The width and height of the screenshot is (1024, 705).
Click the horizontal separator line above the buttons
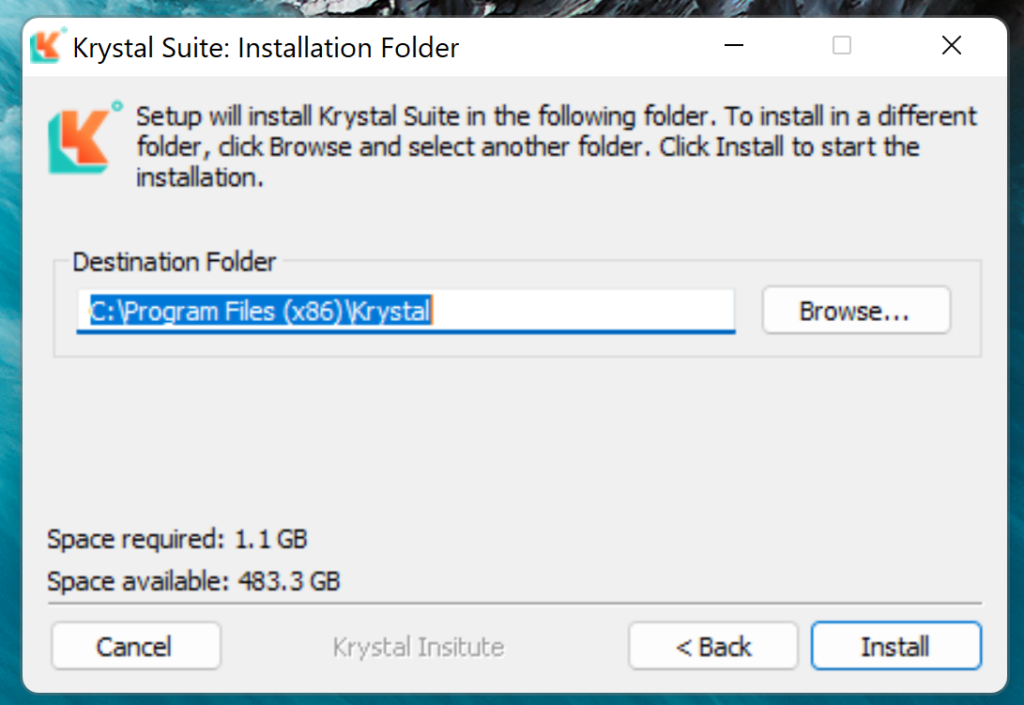515,604
